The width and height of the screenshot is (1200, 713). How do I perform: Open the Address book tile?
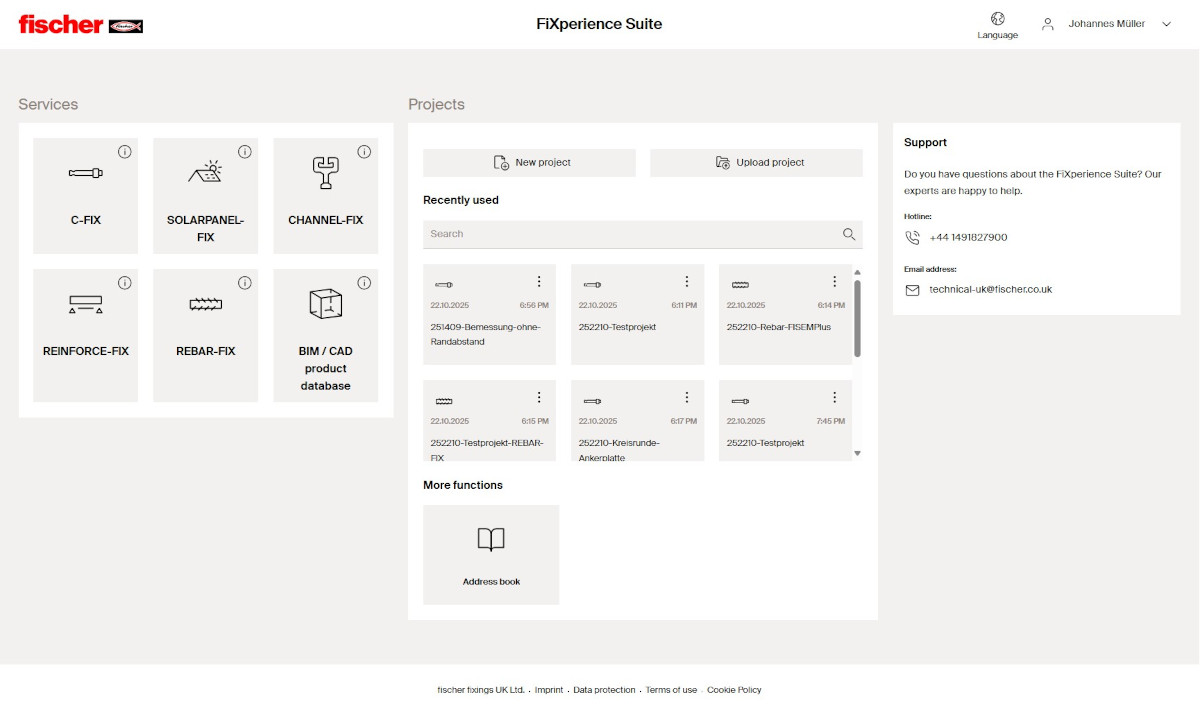tap(491, 555)
